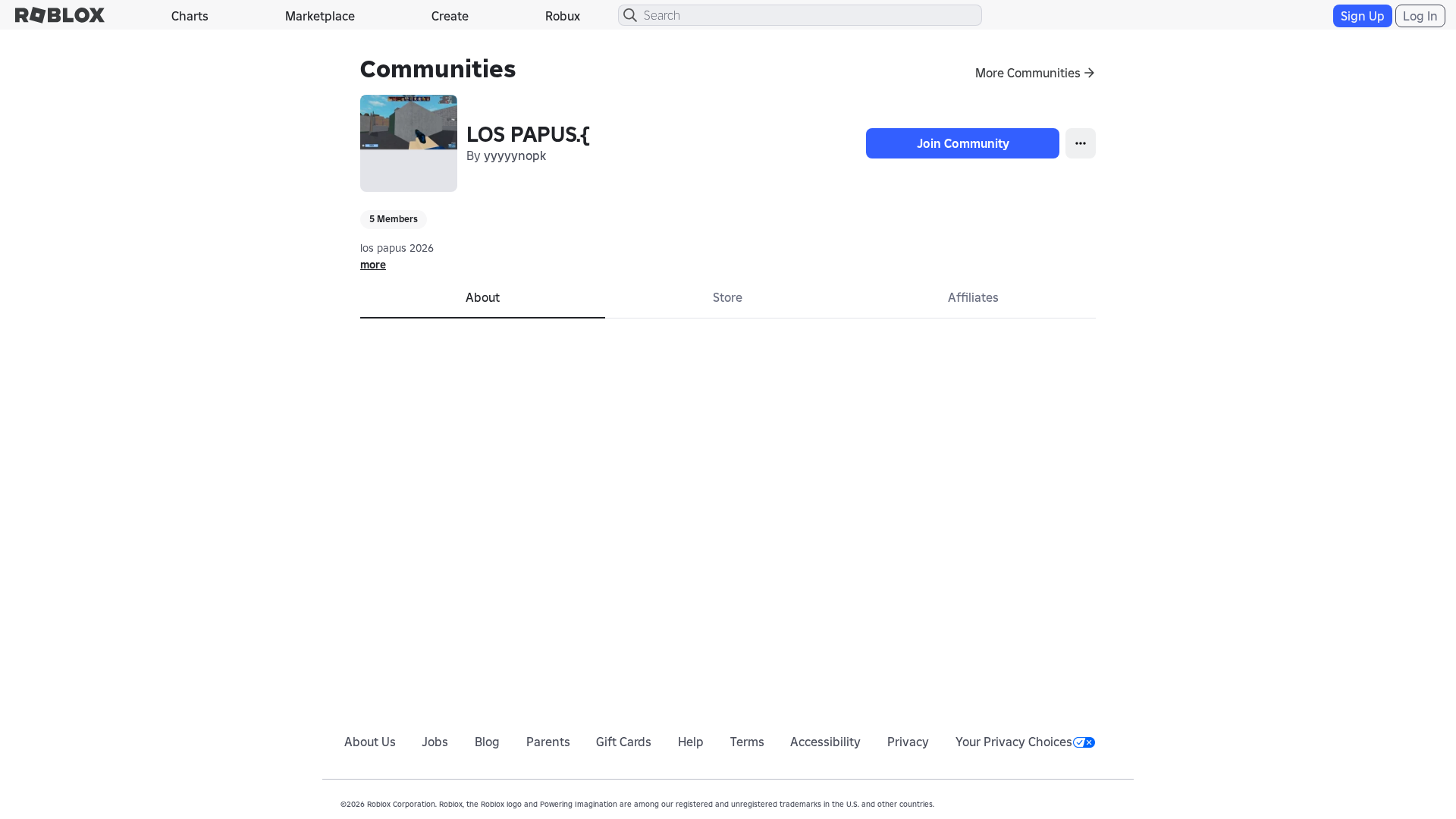Open the Terms footer link

[747, 742]
